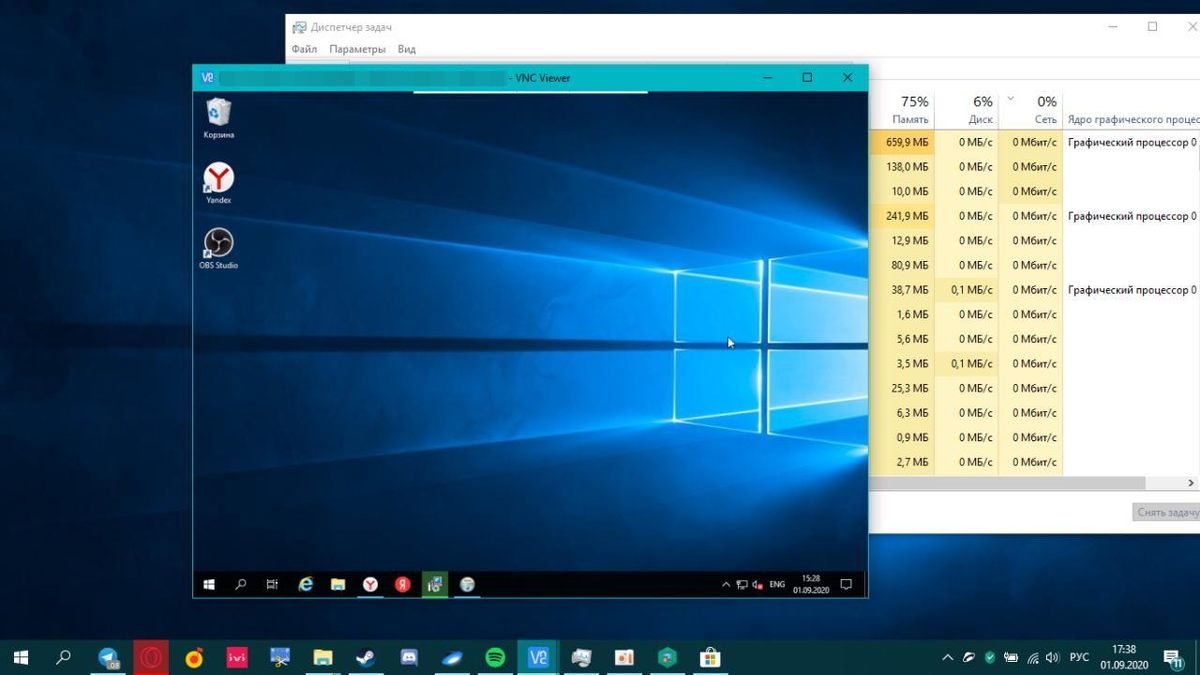Launch Opera browser from host taskbar

tap(151, 658)
